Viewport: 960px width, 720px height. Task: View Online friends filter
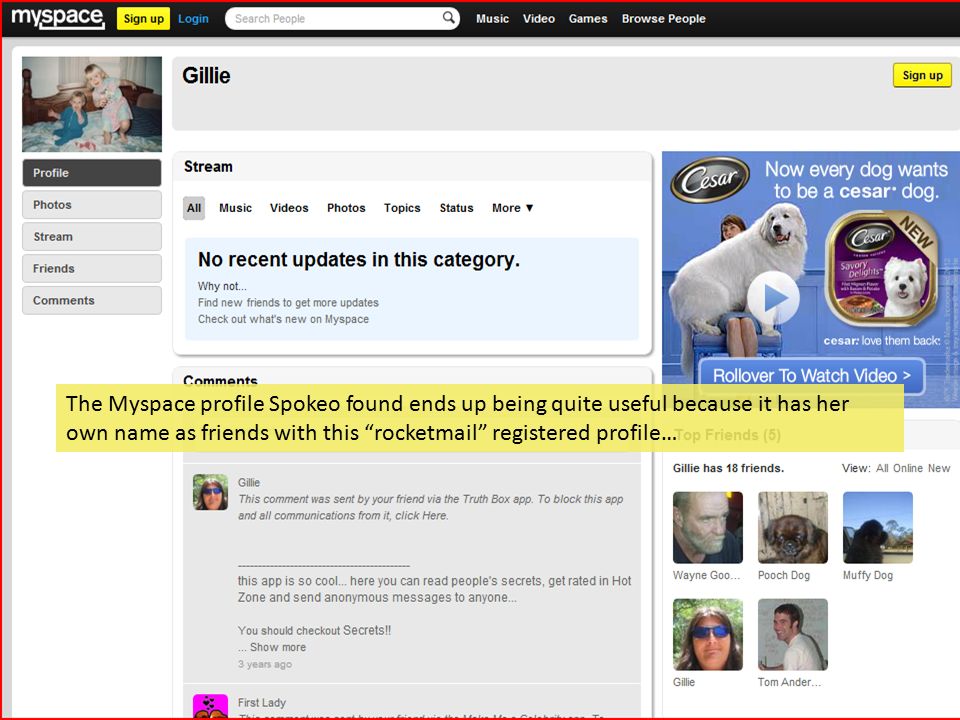(907, 468)
